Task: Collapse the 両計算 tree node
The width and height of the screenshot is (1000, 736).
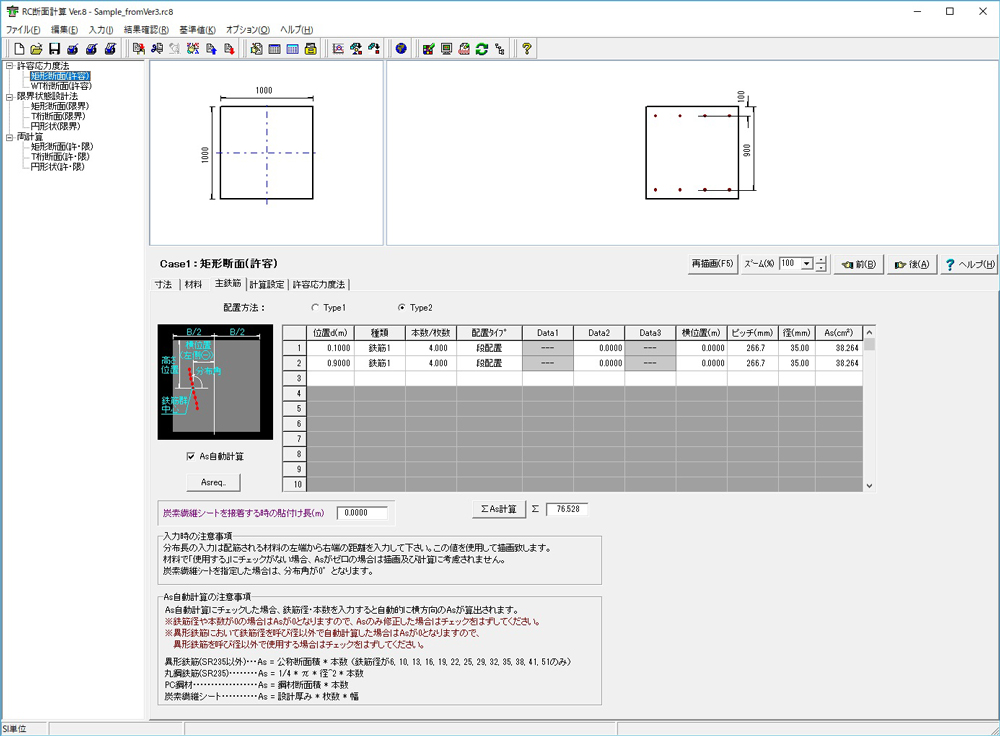Action: tap(10, 136)
